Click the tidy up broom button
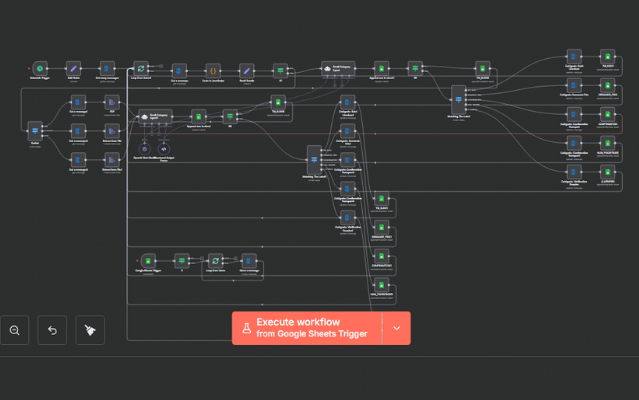The width and height of the screenshot is (639, 400). click(x=90, y=329)
